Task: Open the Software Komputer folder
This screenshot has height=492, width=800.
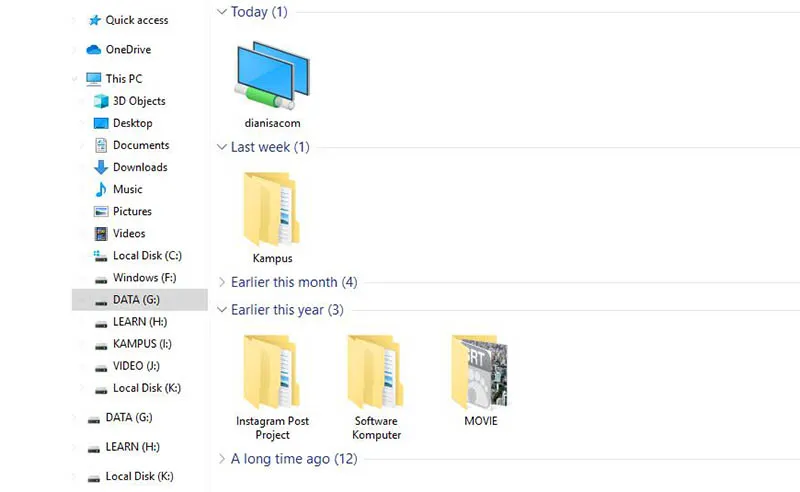Action: 376,371
